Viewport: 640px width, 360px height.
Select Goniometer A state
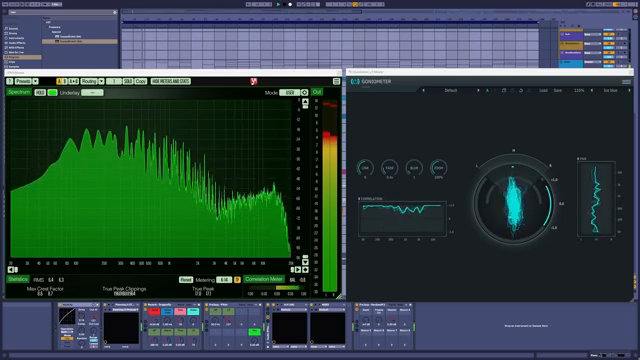point(487,90)
